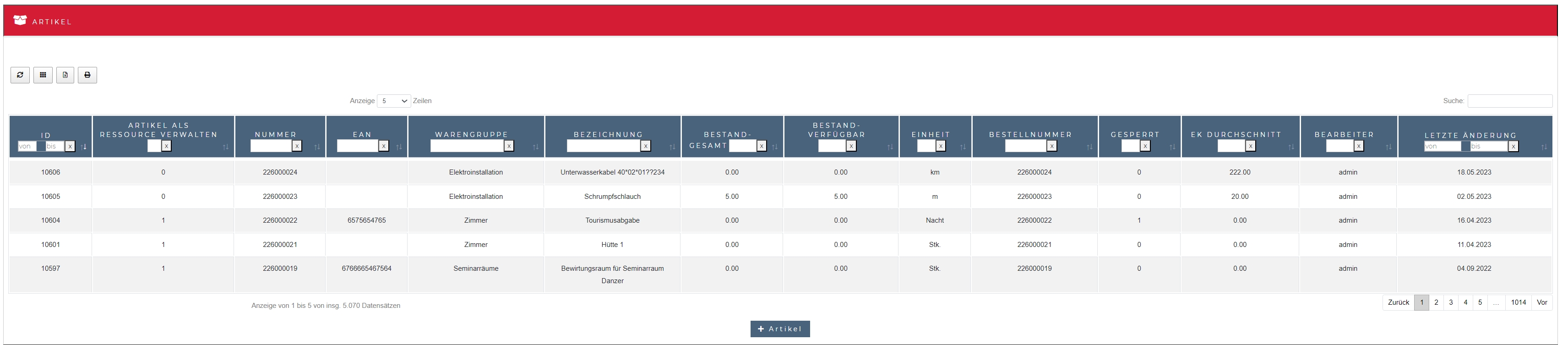Image resolution: width=1568 pixels, height=345 pixels.
Task: Sort the table by Letzte Änderung
Action: pyautogui.click(x=1544, y=147)
